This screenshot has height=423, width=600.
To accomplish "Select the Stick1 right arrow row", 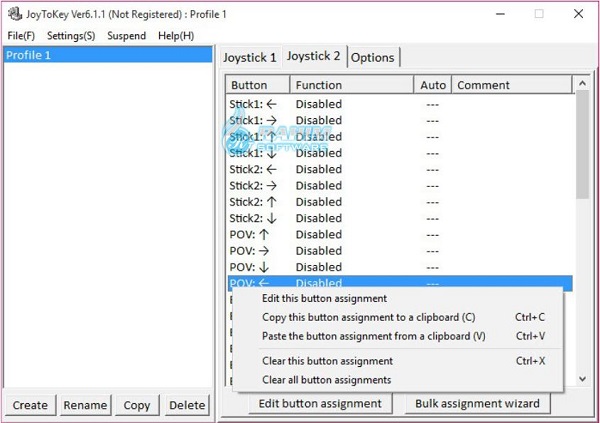I will coord(400,121).
